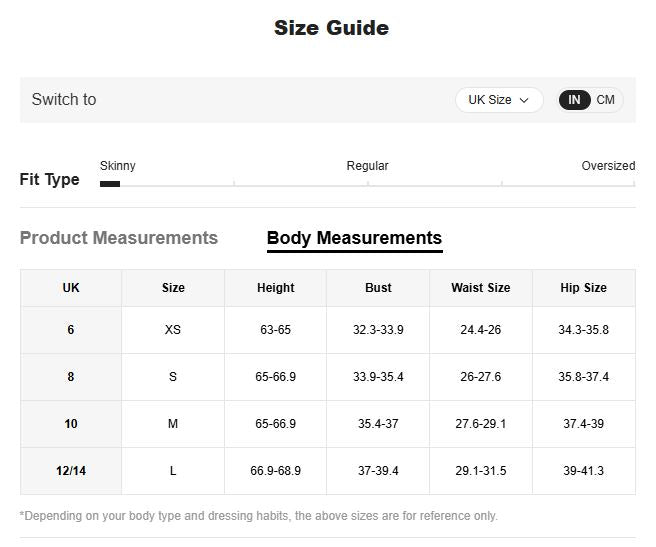
Task: Open the UK Size dropdown
Action: [x=498, y=100]
